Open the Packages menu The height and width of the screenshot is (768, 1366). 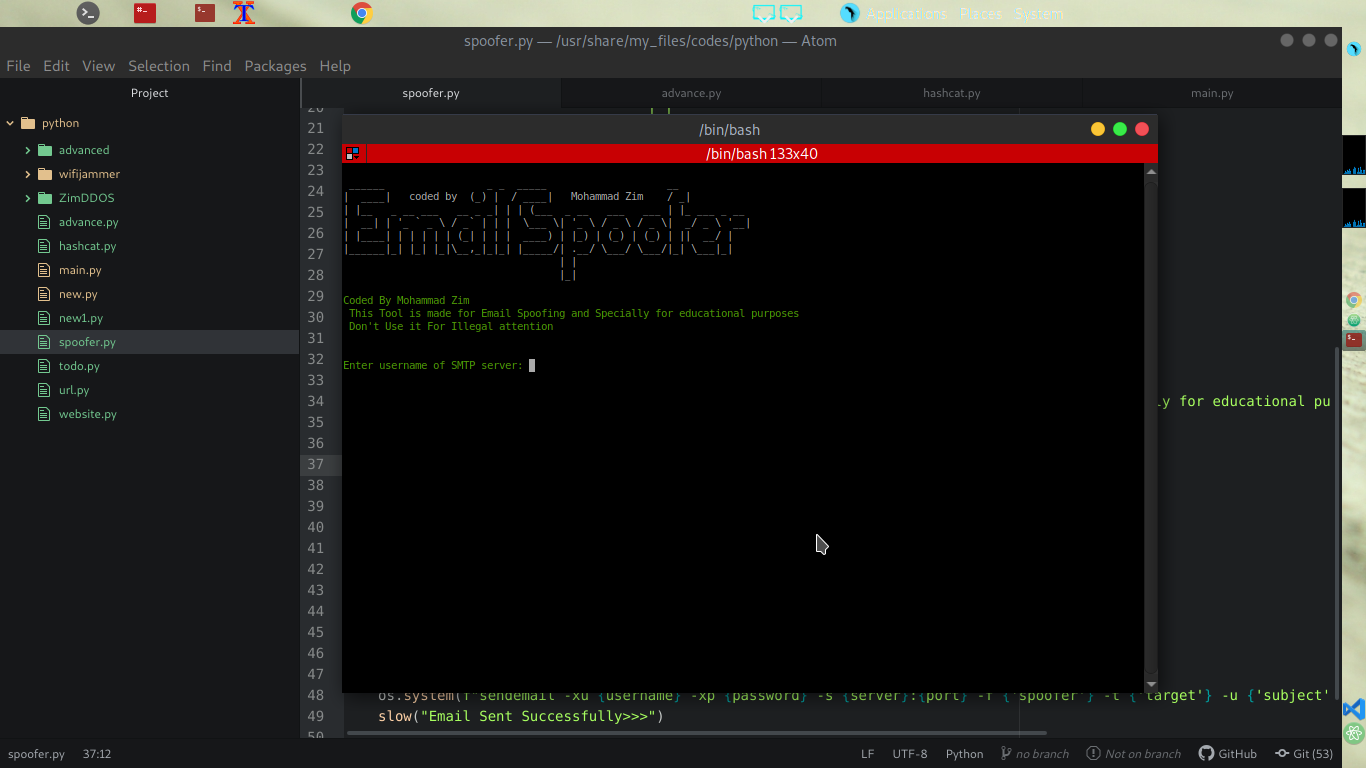coord(275,66)
